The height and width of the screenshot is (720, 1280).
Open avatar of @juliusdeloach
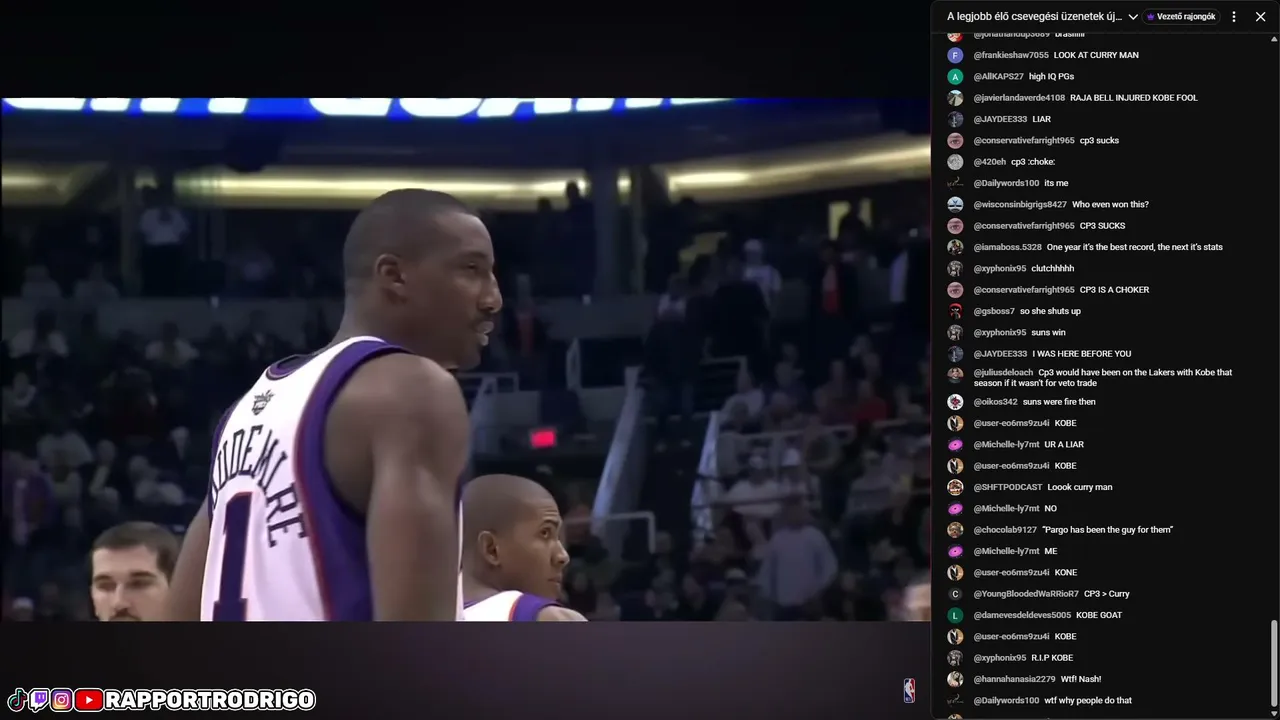tap(955, 375)
